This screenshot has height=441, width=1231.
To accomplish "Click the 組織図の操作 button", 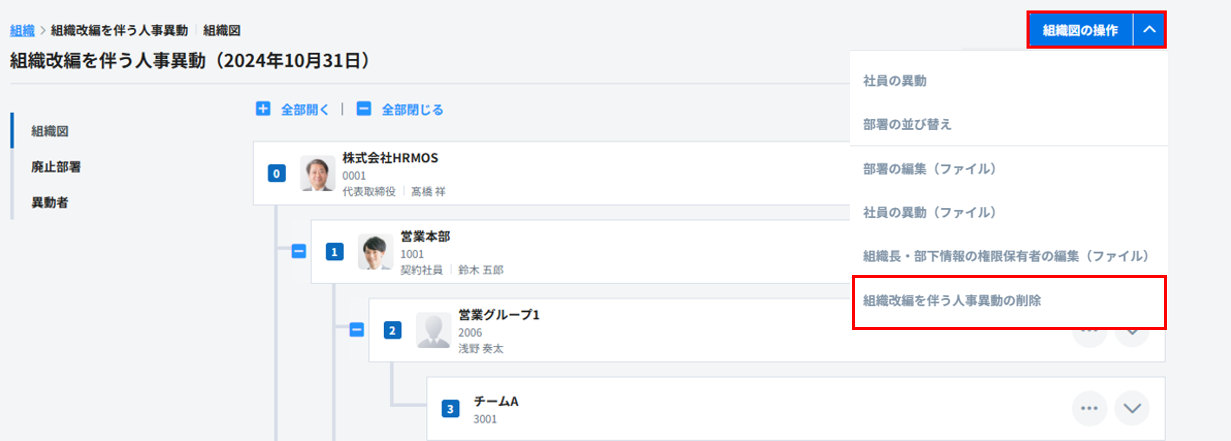I will coord(1080,30).
